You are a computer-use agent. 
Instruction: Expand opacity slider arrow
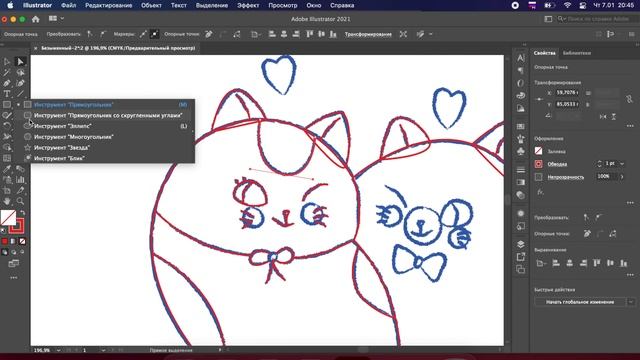622,177
